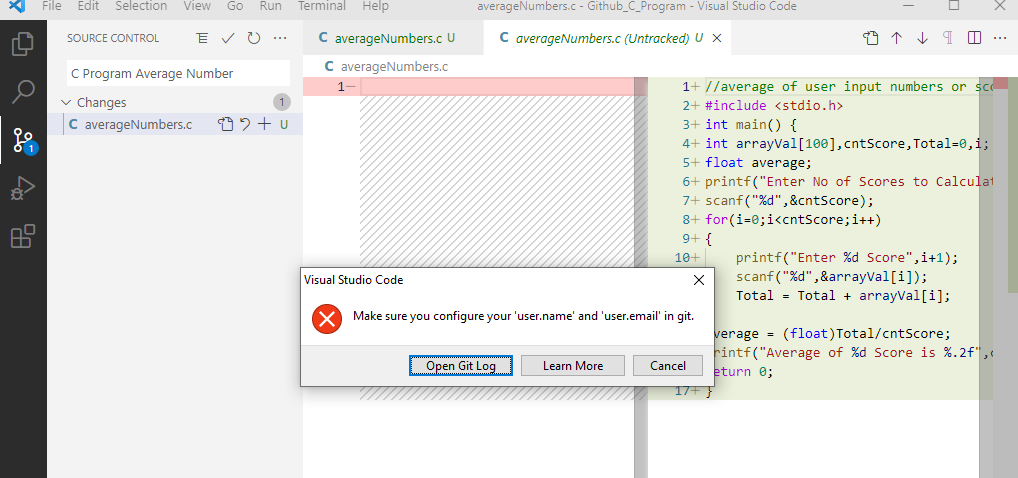Open the Explorer view in activity bar

point(23,44)
